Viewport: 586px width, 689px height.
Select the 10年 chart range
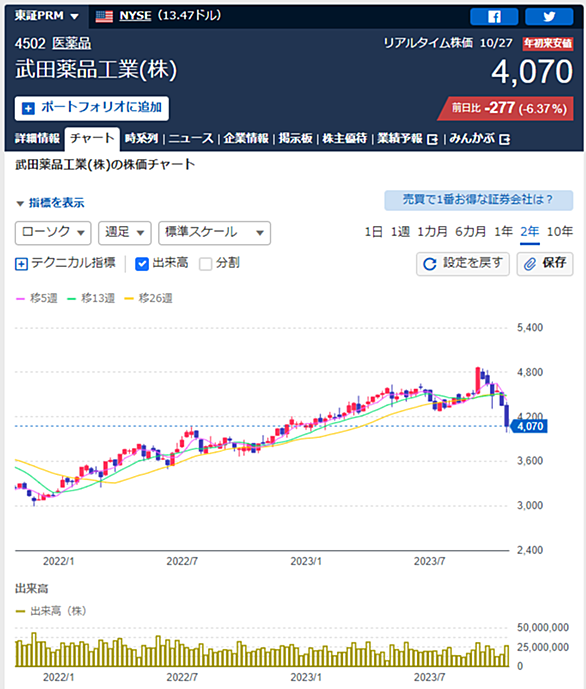[560, 232]
